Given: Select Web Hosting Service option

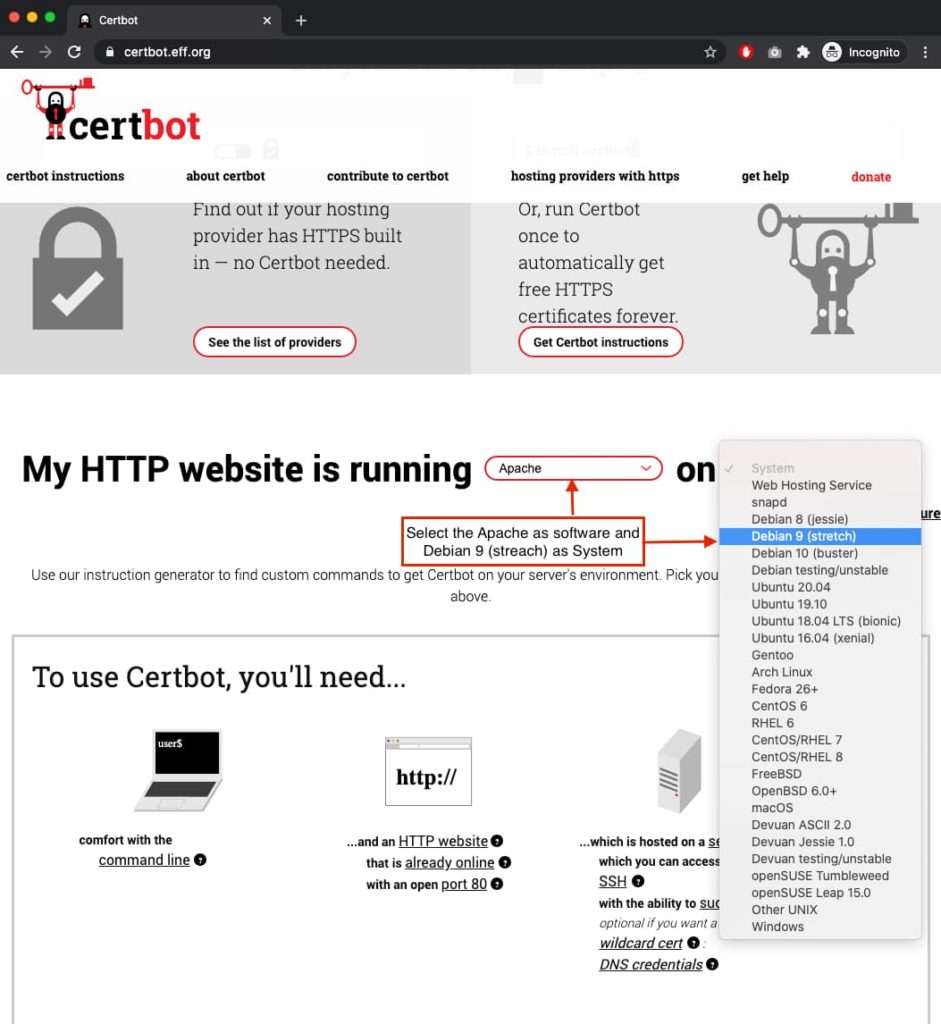Looking at the screenshot, I should [x=820, y=485].
